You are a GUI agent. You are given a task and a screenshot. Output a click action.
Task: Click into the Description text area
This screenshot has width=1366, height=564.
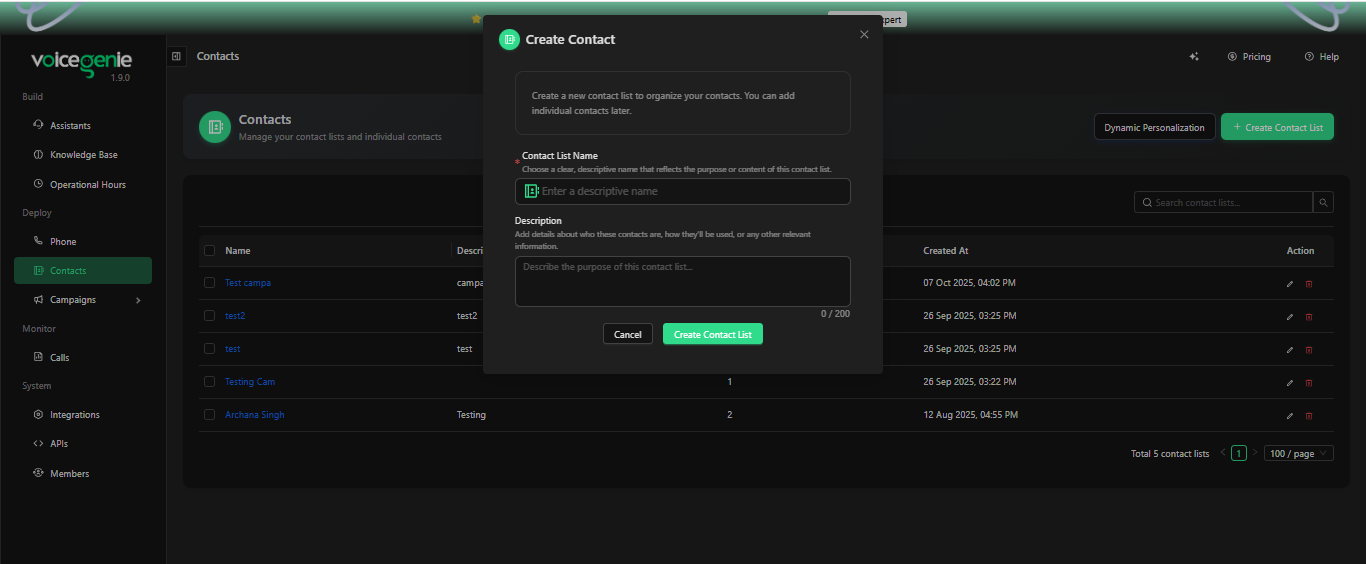[x=682, y=281]
